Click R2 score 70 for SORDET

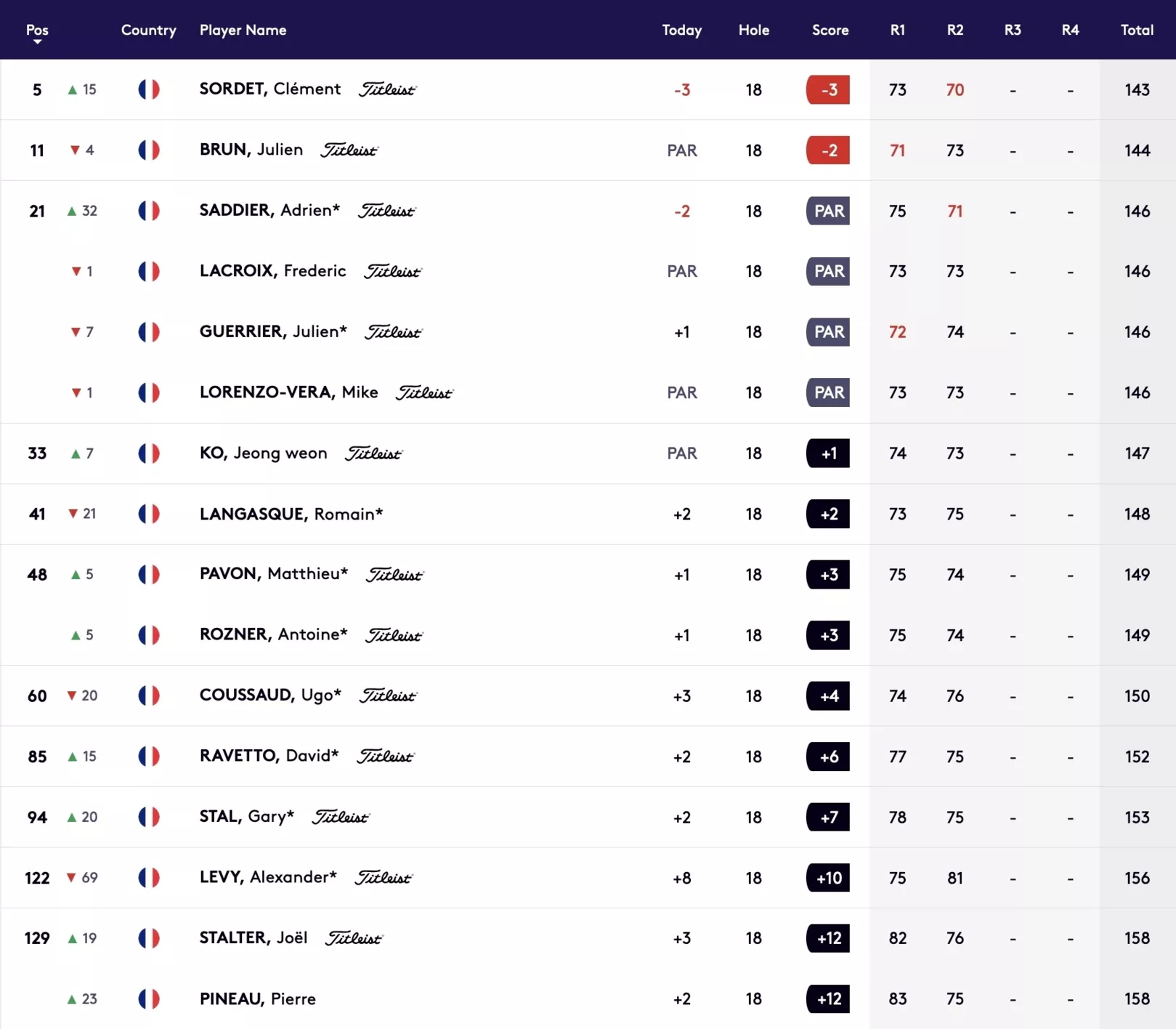(x=954, y=90)
